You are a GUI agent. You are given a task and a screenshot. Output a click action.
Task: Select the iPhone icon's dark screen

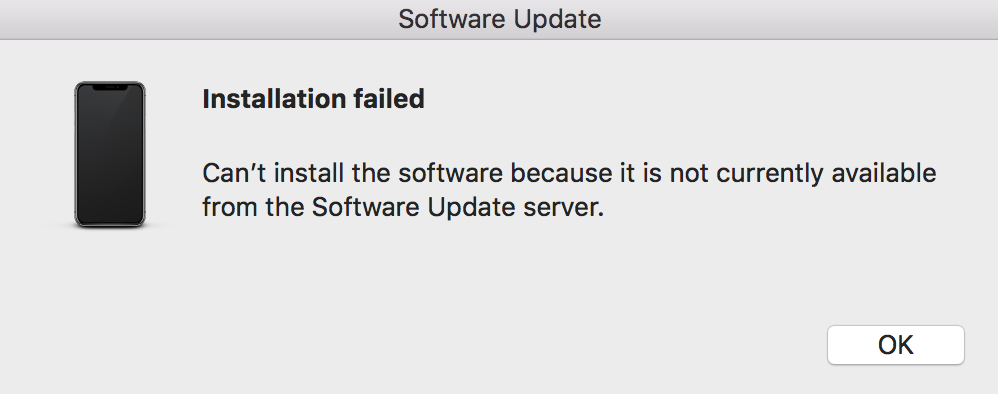point(110,154)
